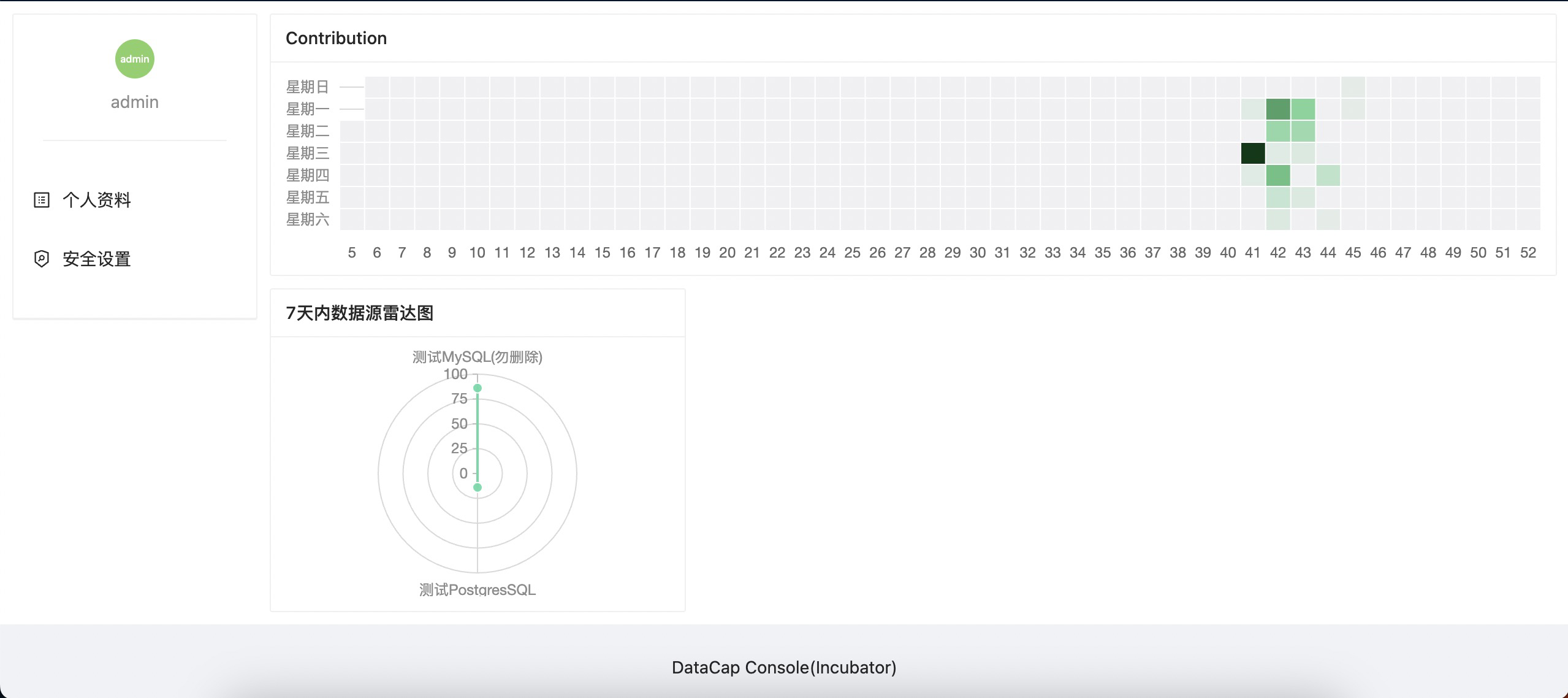Click the 星期三 row label in heatmap

pyautogui.click(x=307, y=153)
